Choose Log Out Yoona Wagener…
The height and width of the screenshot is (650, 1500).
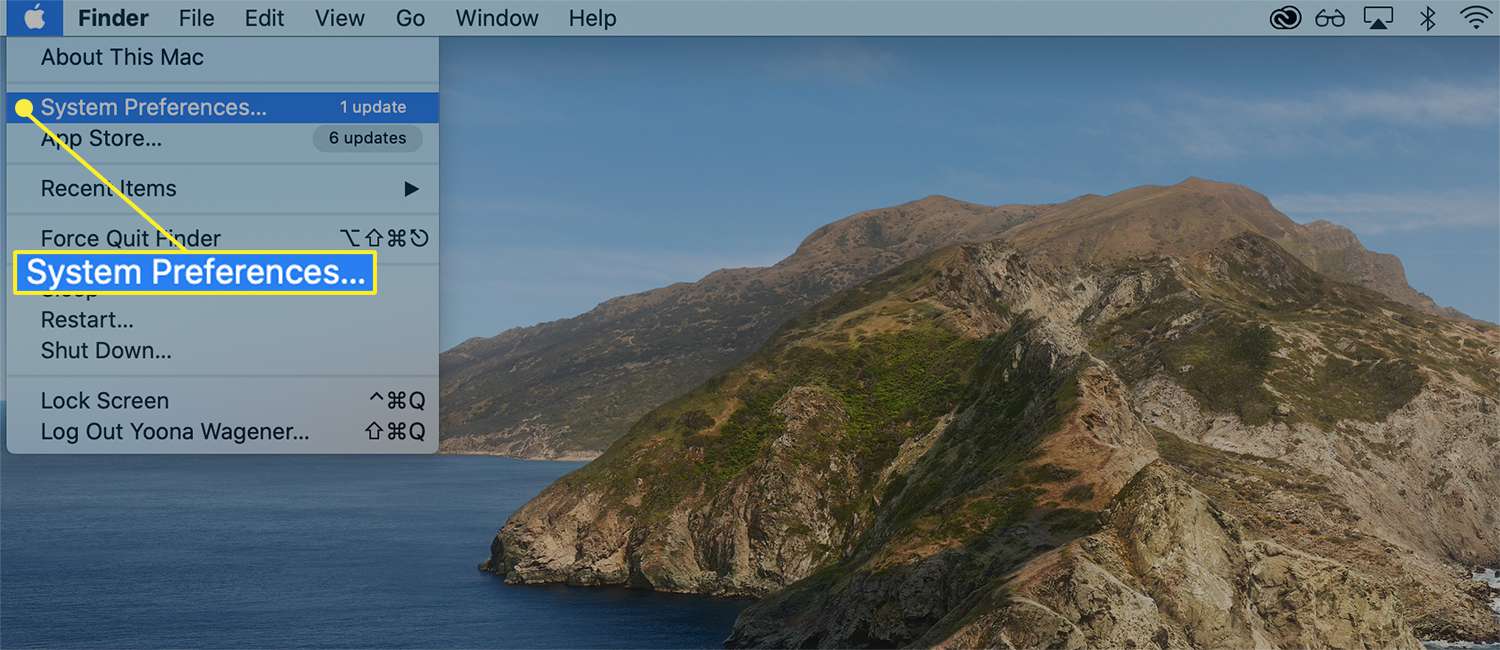(x=222, y=432)
